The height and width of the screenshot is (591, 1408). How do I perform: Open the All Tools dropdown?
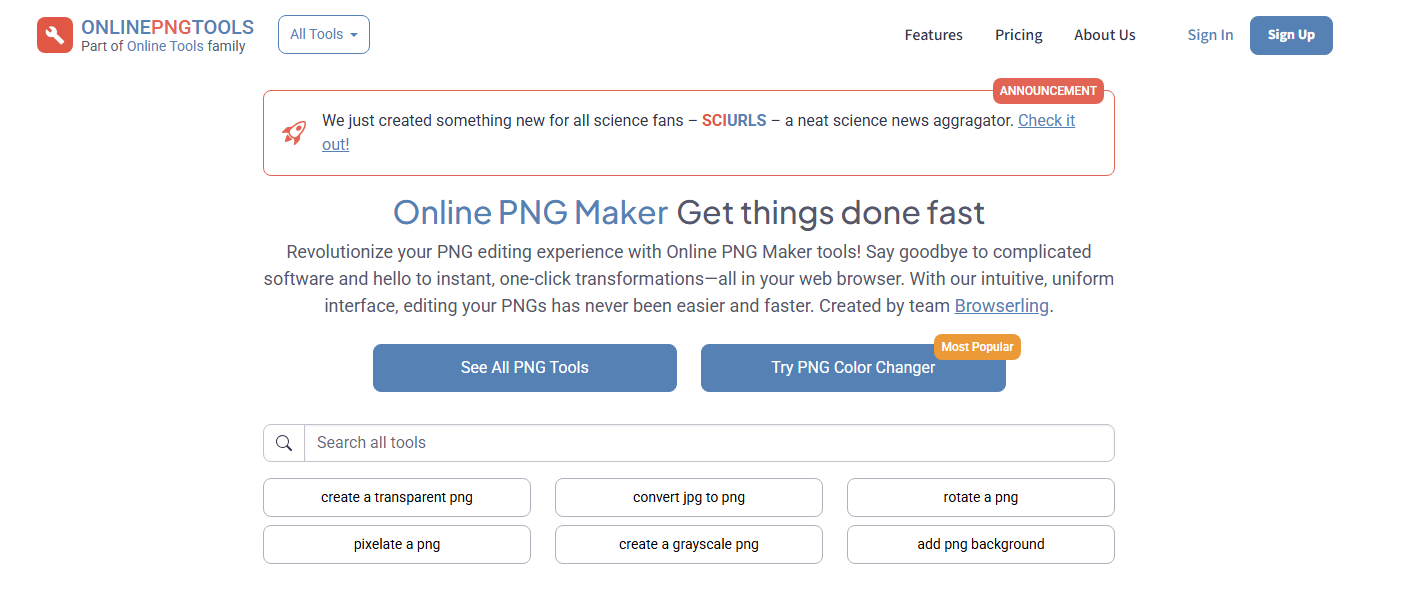(323, 34)
